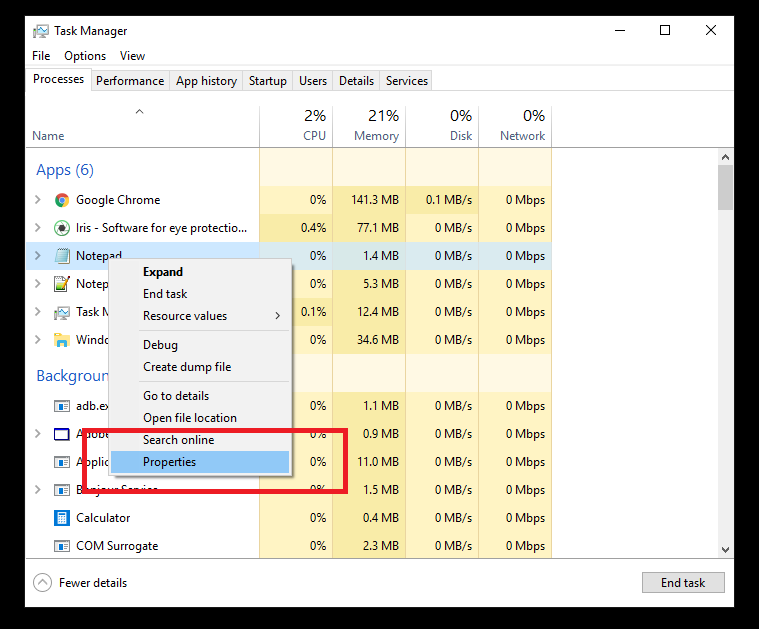Open the File menu
The image size is (759, 629).
pyautogui.click(x=41, y=56)
